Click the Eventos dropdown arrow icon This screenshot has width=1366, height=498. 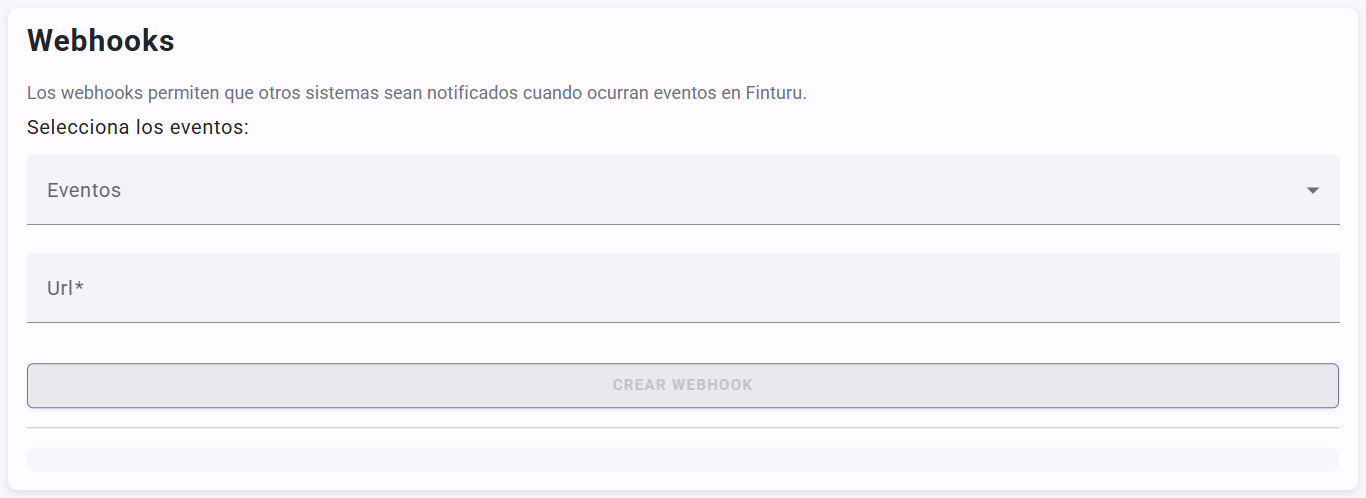1313,190
